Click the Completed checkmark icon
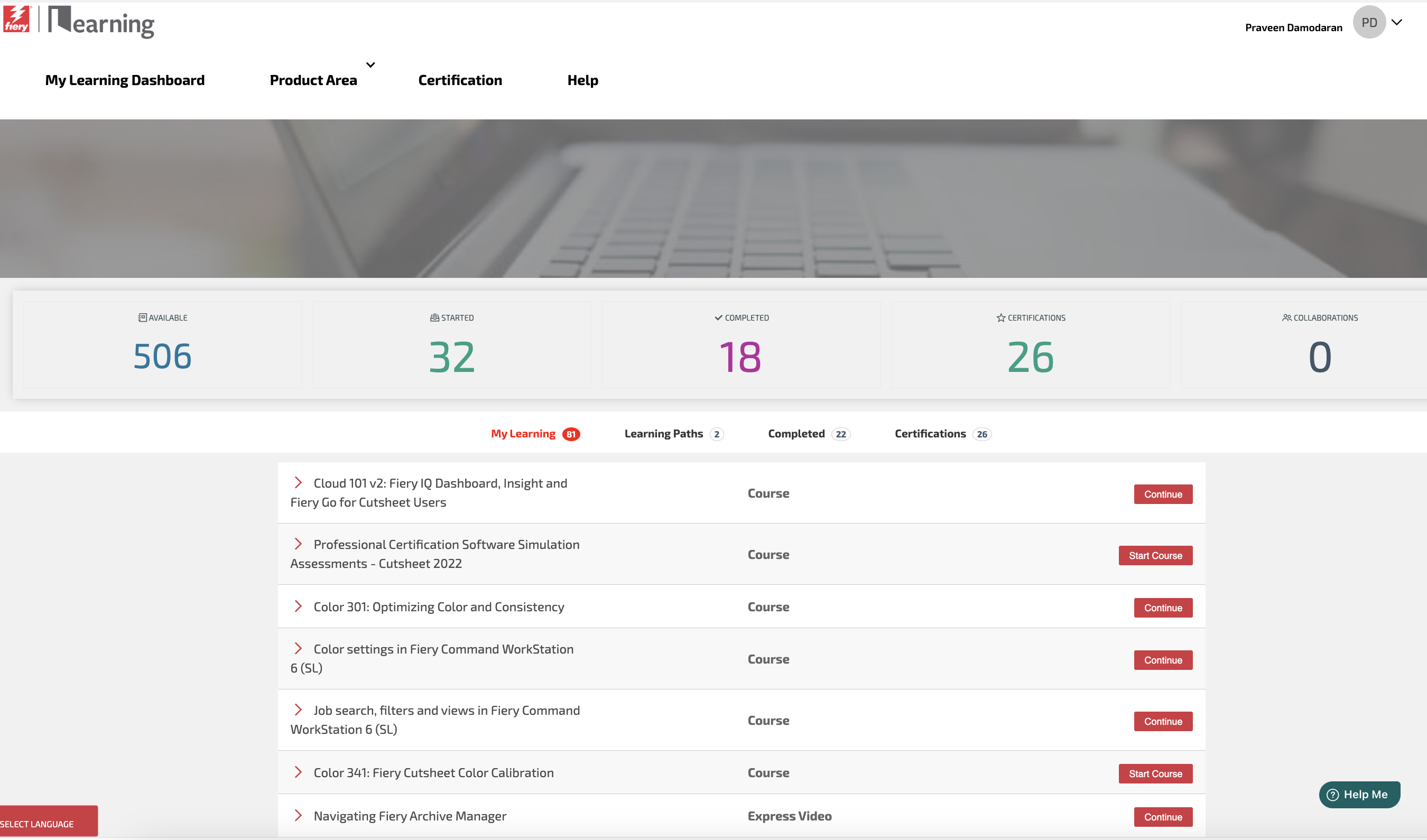Image resolution: width=1427 pixels, height=840 pixels. pos(718,318)
